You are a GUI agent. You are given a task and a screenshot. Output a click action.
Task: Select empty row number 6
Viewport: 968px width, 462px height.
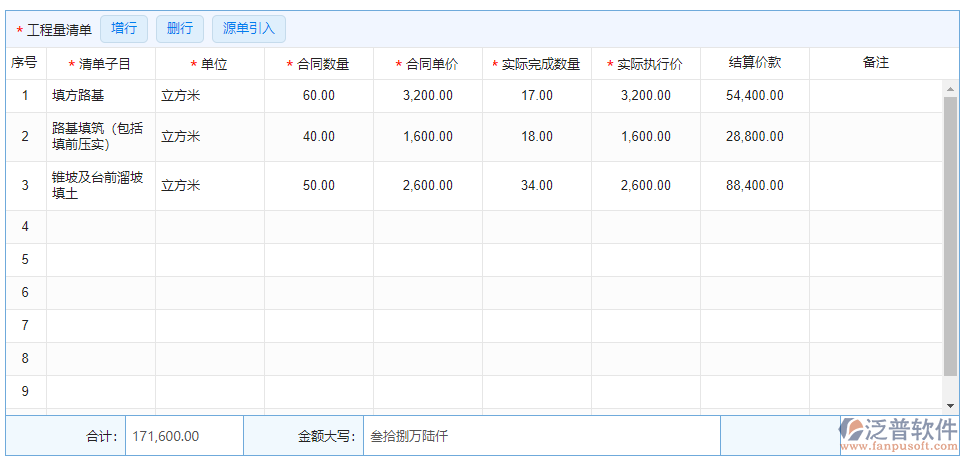(25, 292)
